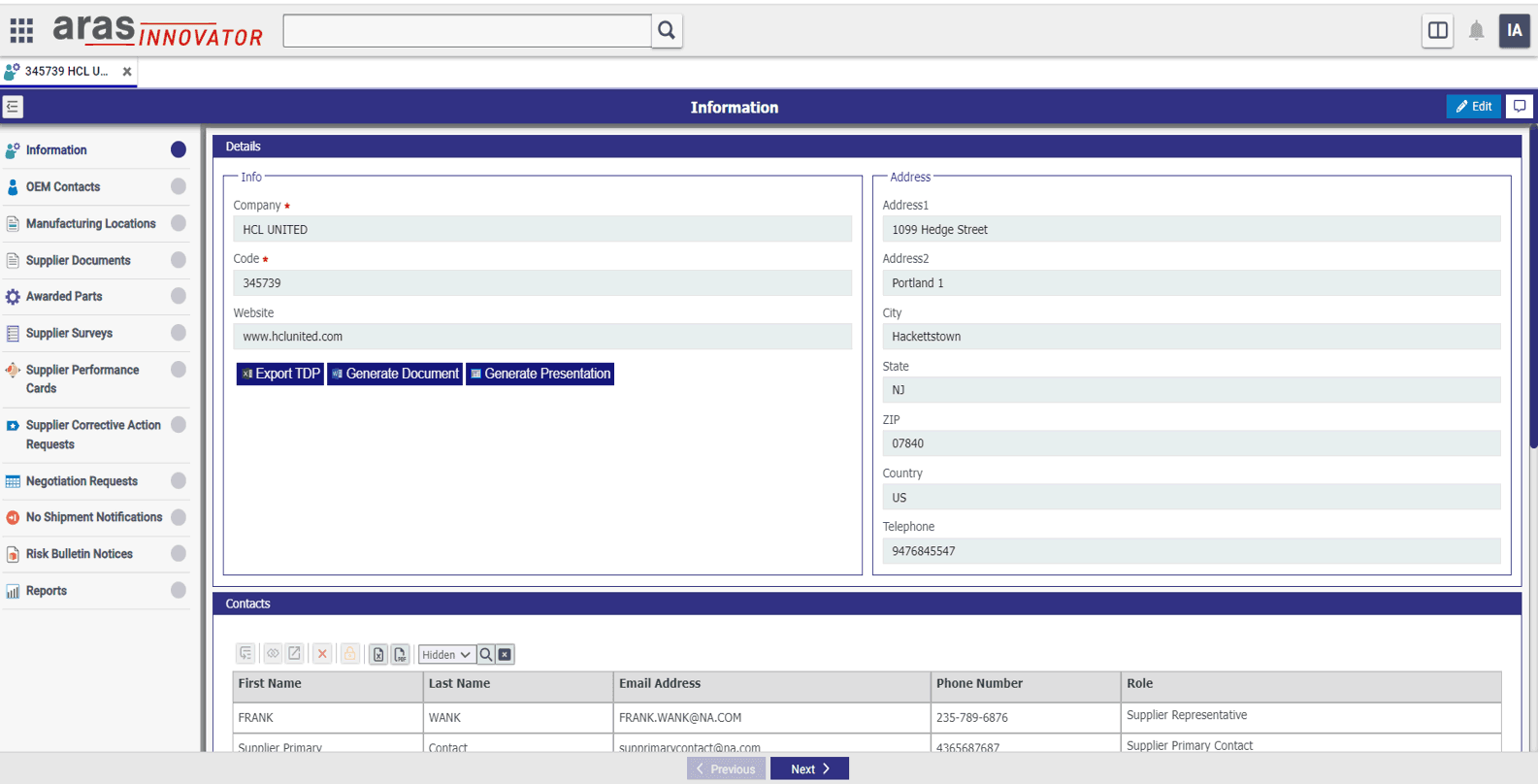This screenshot has height=784, width=1538.
Task: Collapse the sidebar navigation panel
Action: pyautogui.click(x=13, y=107)
